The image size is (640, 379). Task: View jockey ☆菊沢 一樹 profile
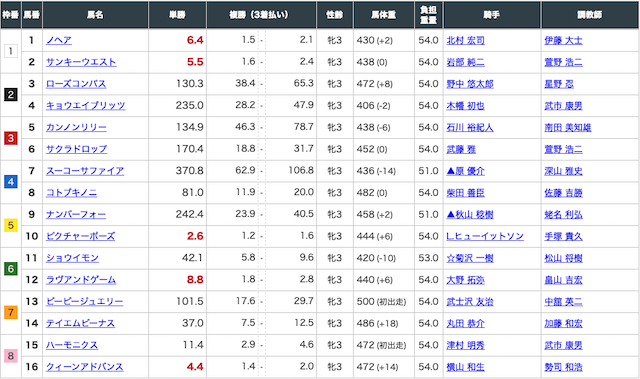[470, 258]
